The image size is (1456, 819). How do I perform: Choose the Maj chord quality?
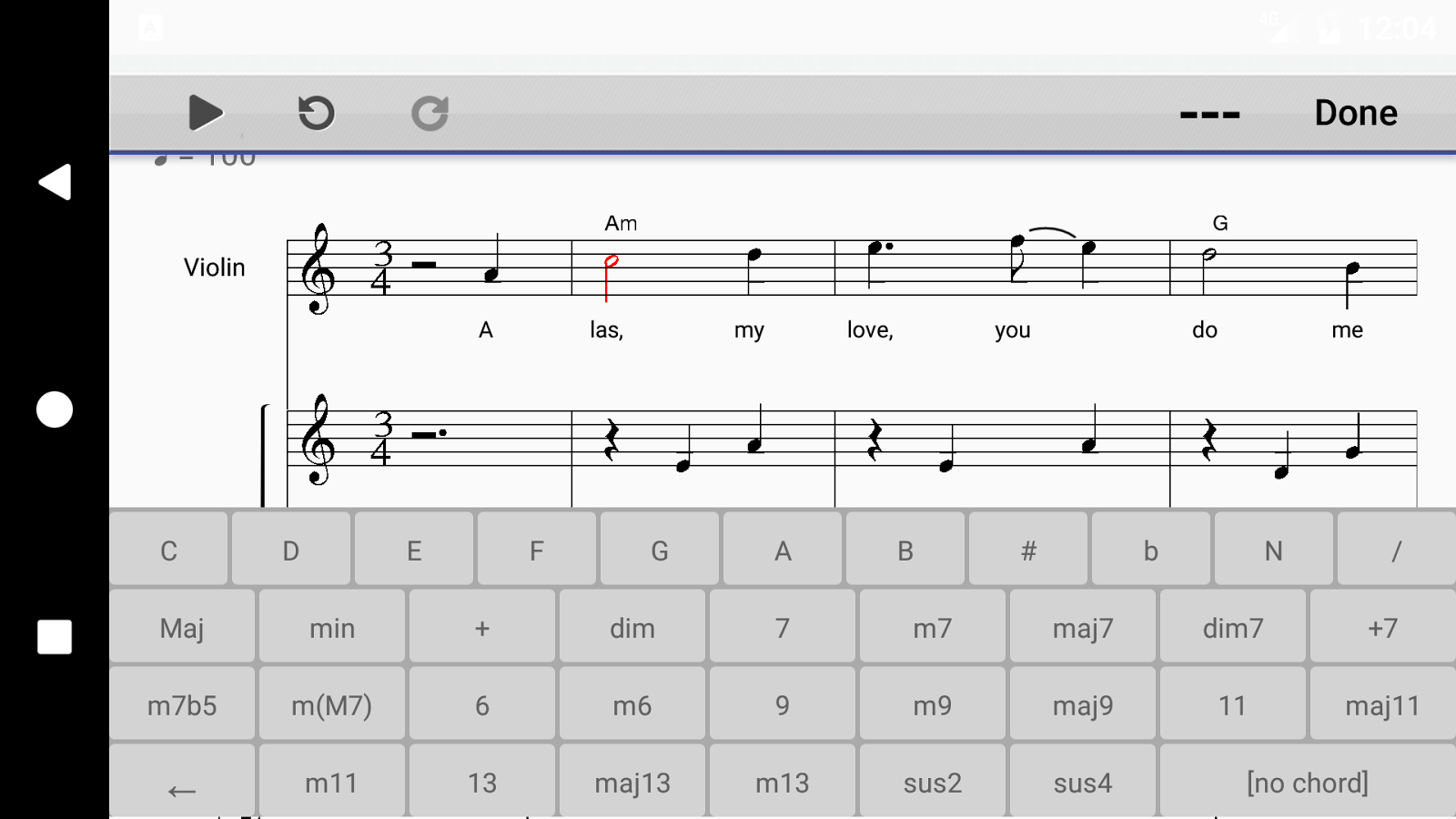[x=182, y=626]
